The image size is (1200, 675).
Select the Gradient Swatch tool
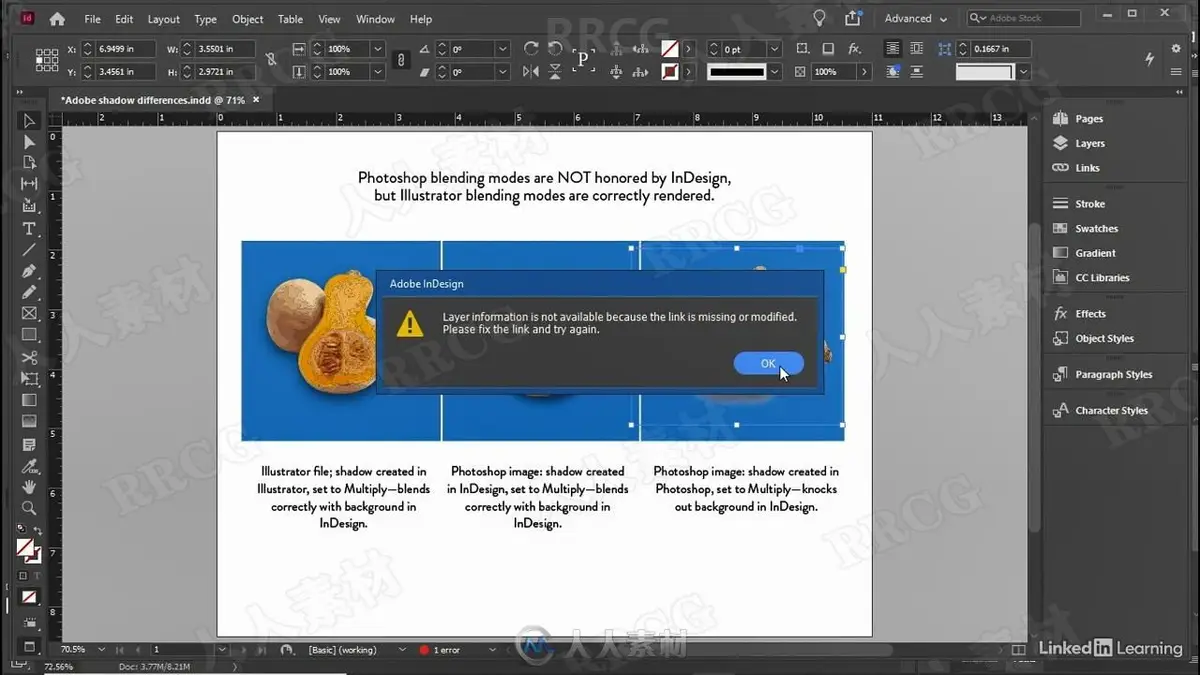click(x=29, y=400)
